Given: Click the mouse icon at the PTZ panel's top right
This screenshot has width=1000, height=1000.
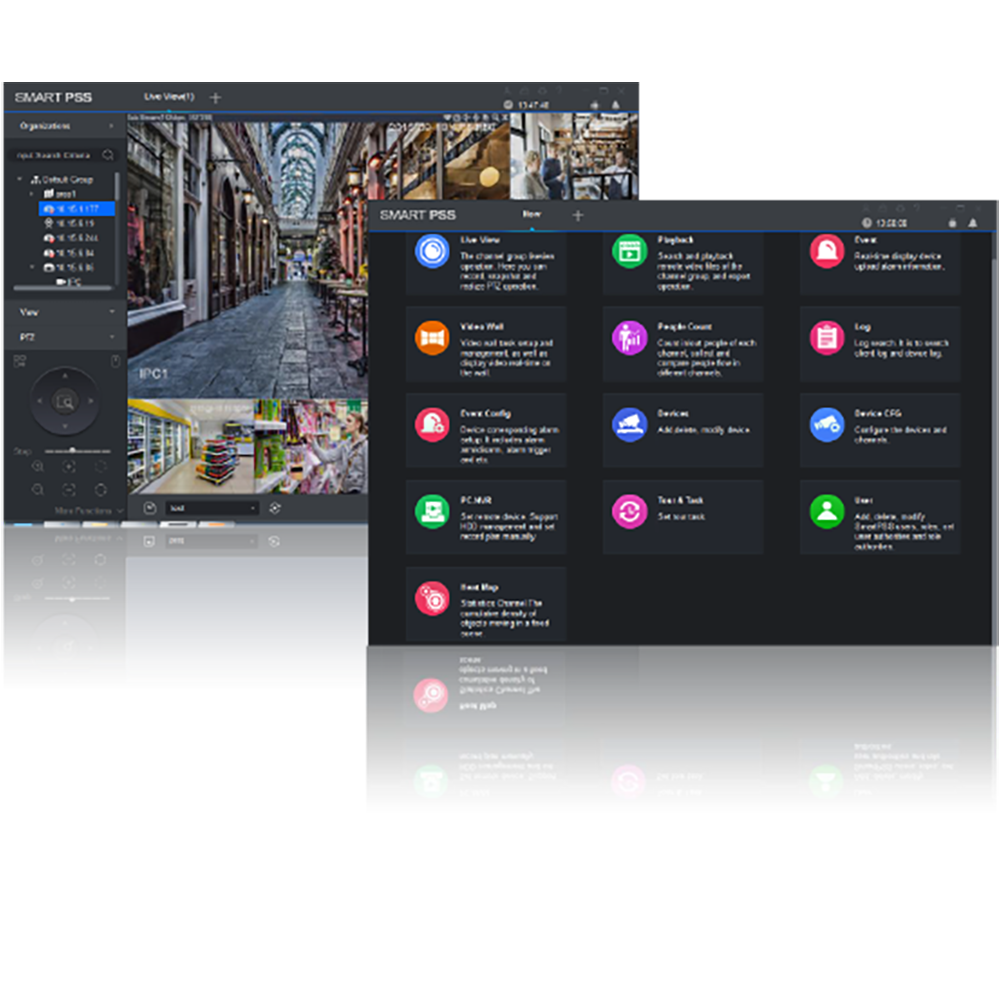Looking at the screenshot, I should 115,362.
